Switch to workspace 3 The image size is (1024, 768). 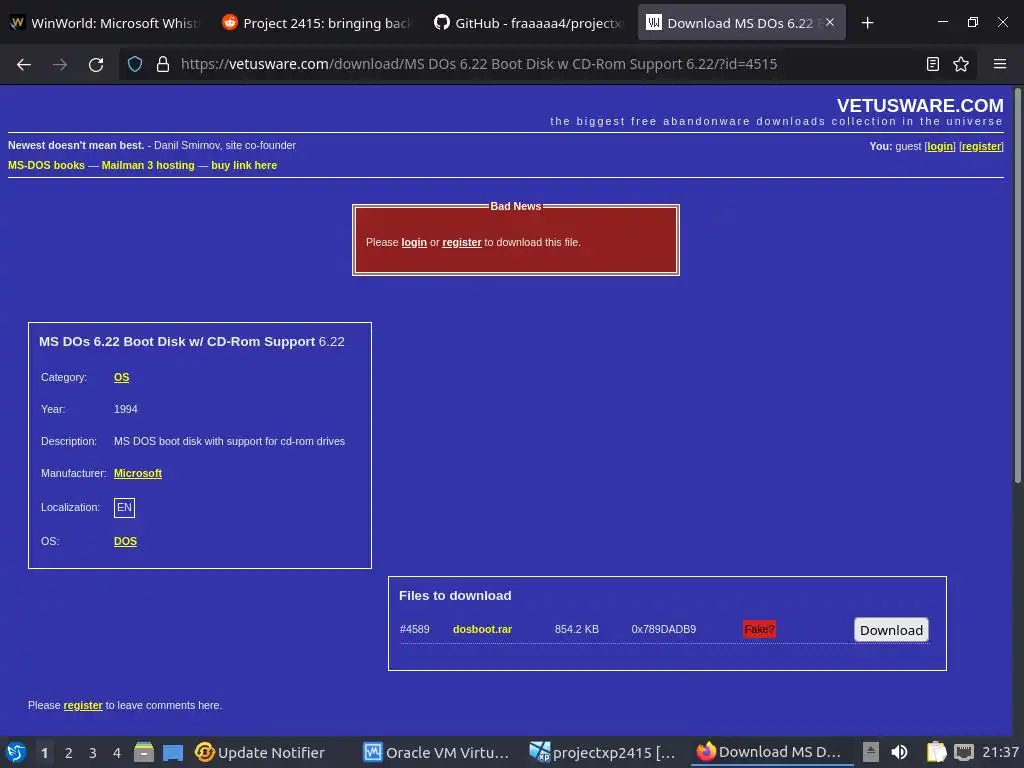coord(93,753)
